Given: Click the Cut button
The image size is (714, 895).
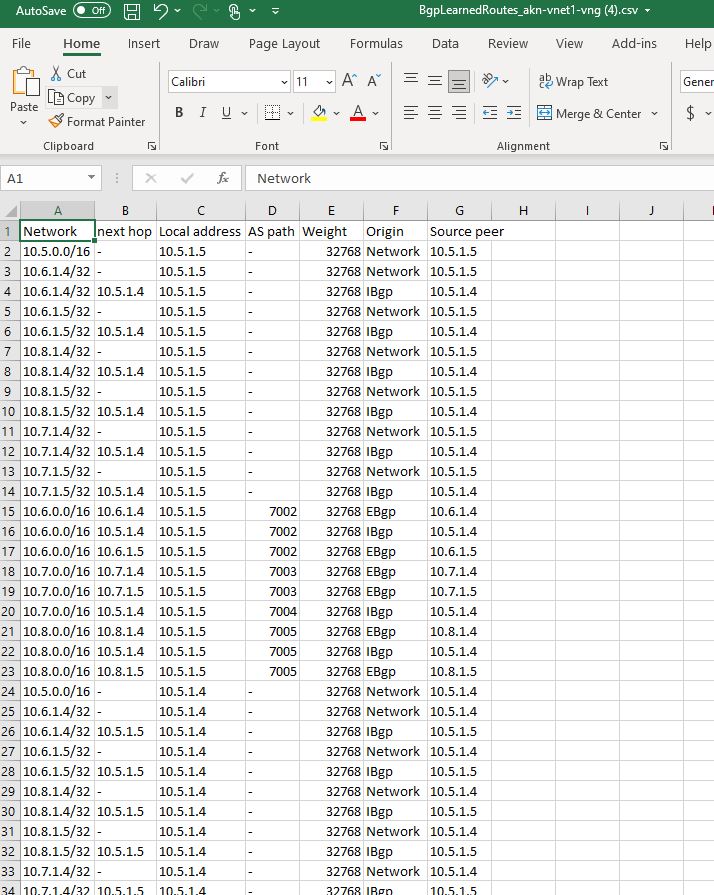Looking at the screenshot, I should (68, 74).
